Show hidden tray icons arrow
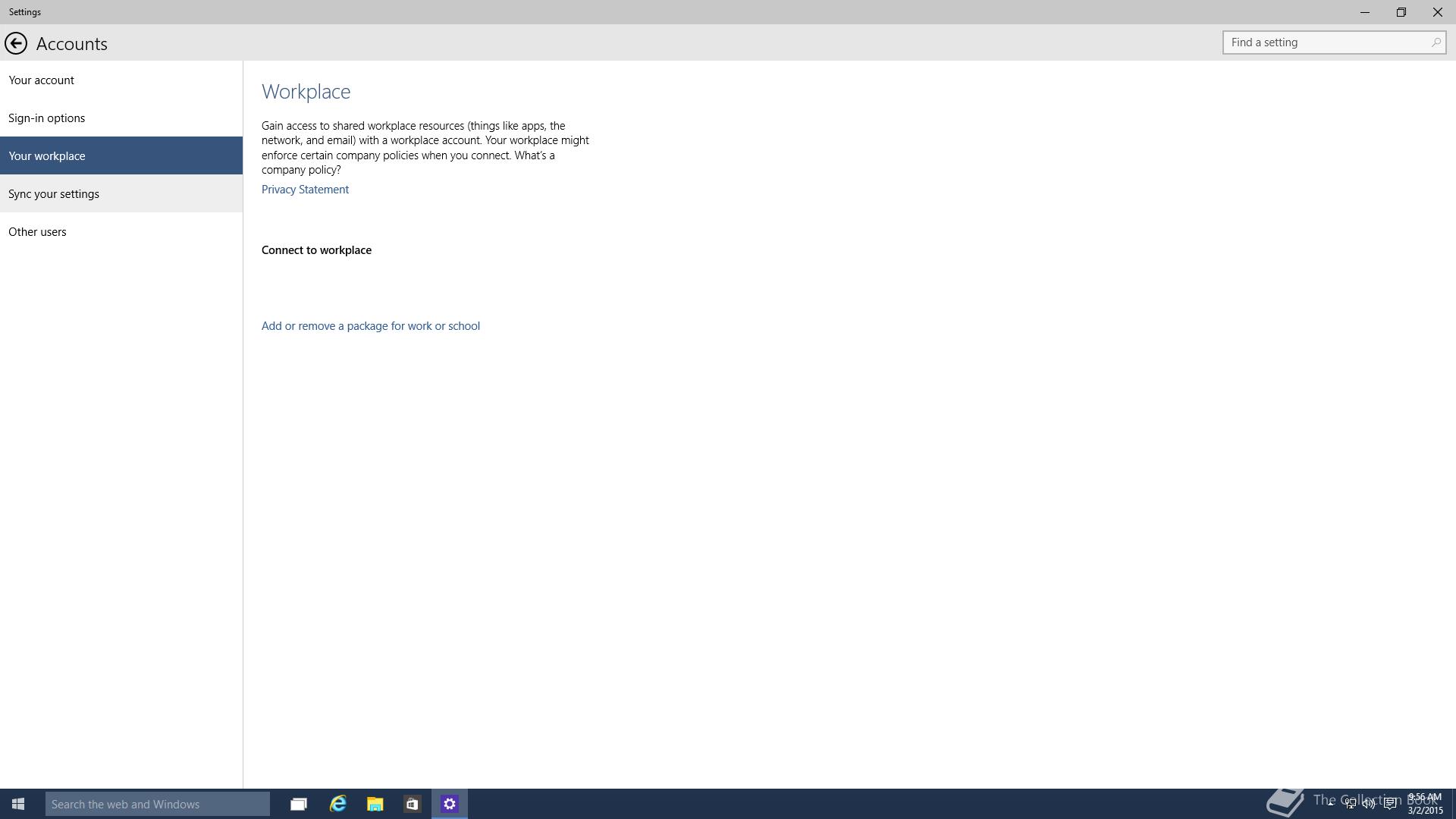1456x819 pixels. (1329, 804)
